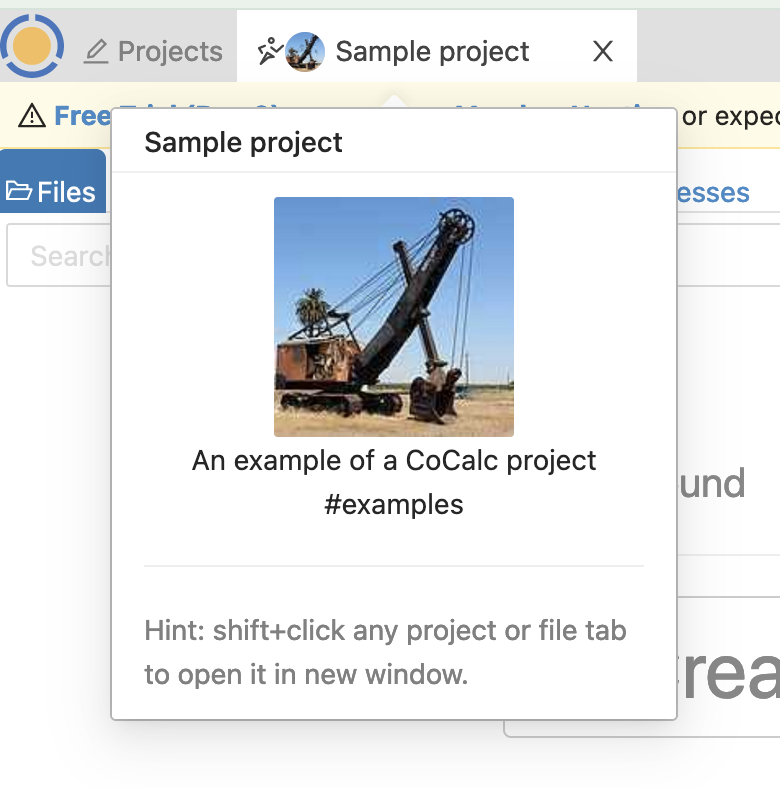Click the CoCalc logo icon
The height and width of the screenshot is (788, 780).
pyautogui.click(x=32, y=46)
